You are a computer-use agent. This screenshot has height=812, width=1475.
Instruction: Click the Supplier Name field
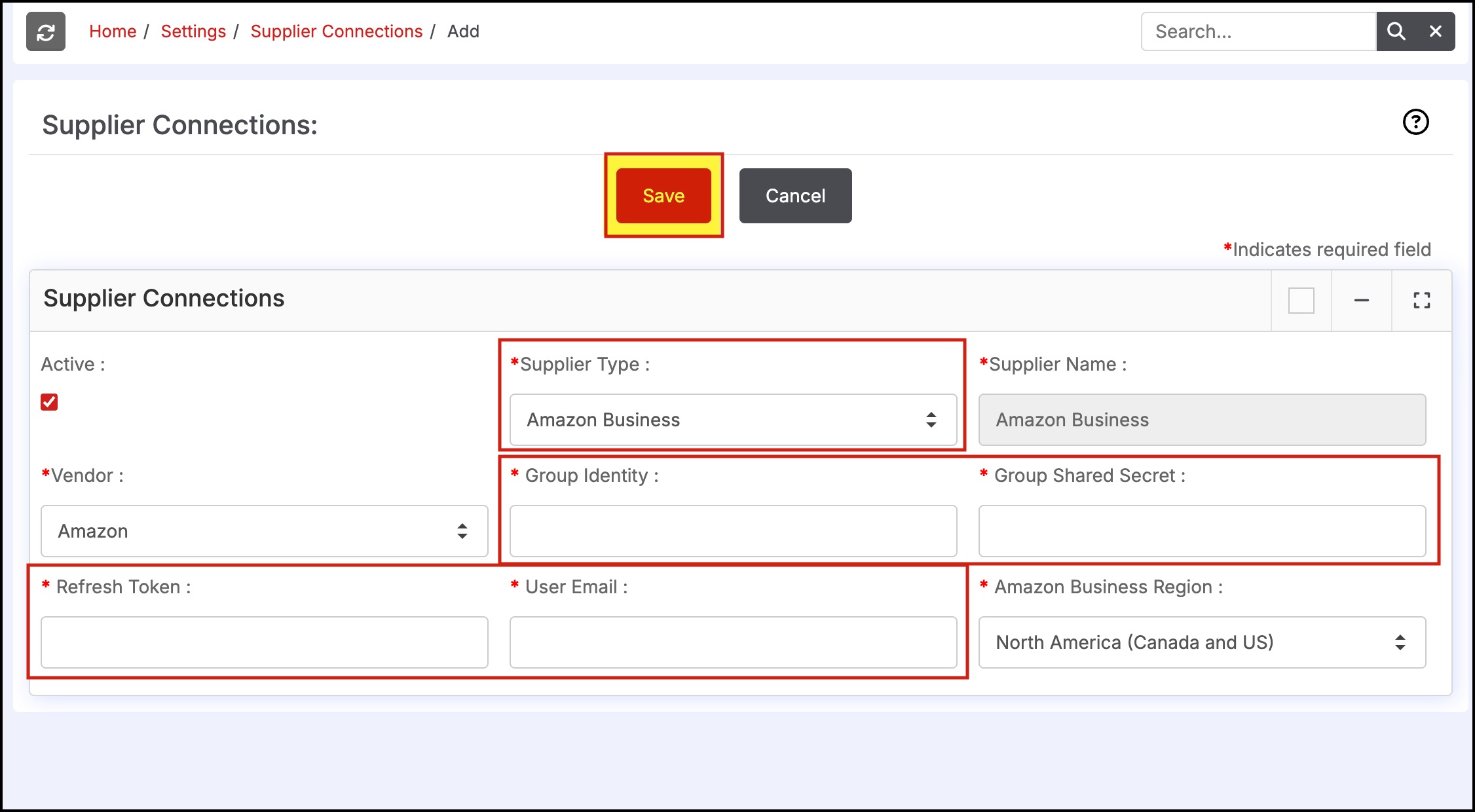pyautogui.click(x=1203, y=420)
